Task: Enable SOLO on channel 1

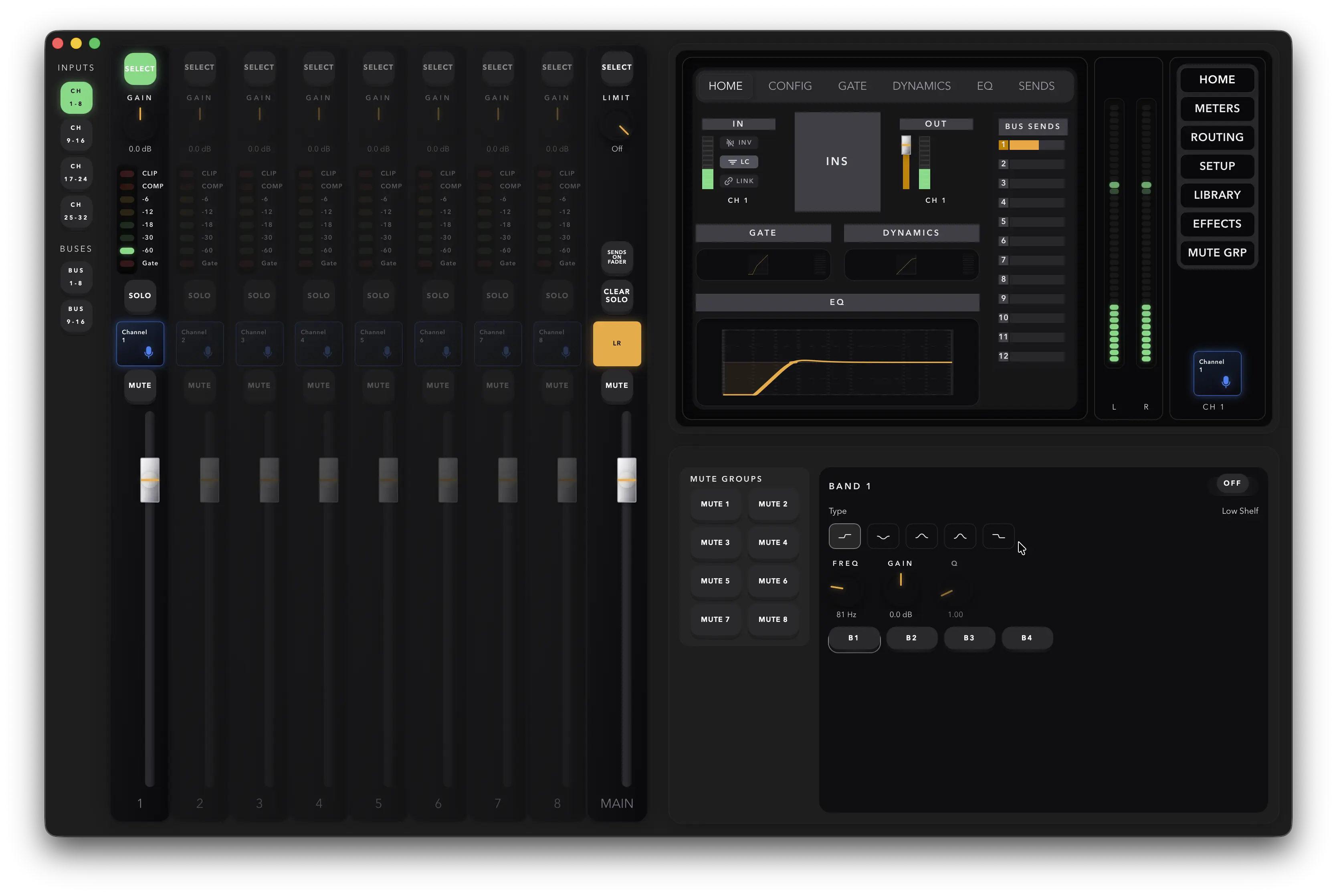Action: point(139,295)
